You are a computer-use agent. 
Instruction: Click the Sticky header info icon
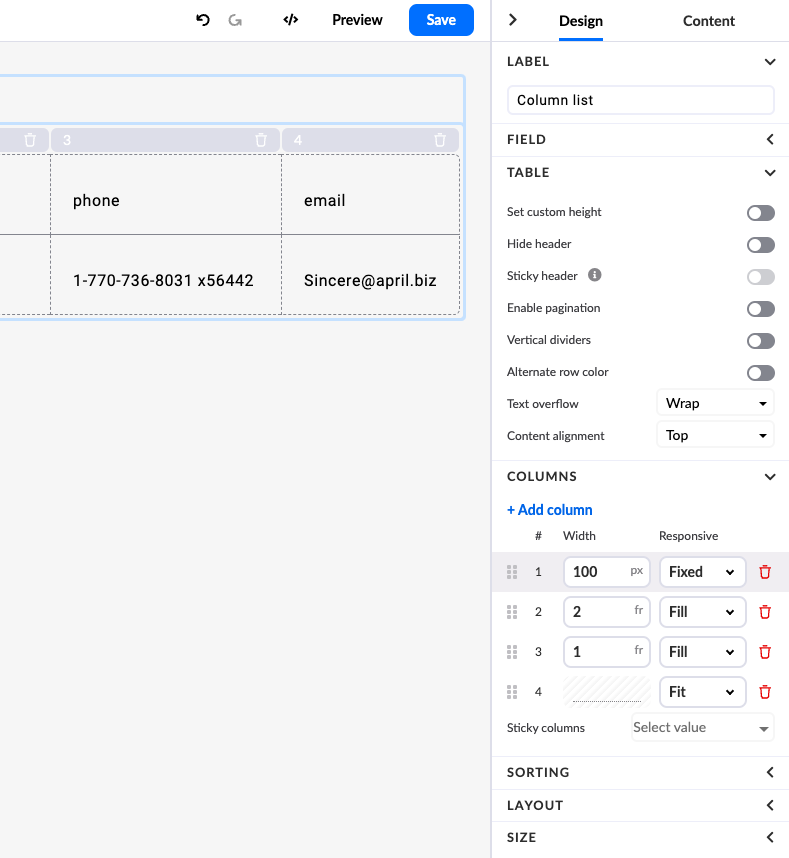pos(595,275)
